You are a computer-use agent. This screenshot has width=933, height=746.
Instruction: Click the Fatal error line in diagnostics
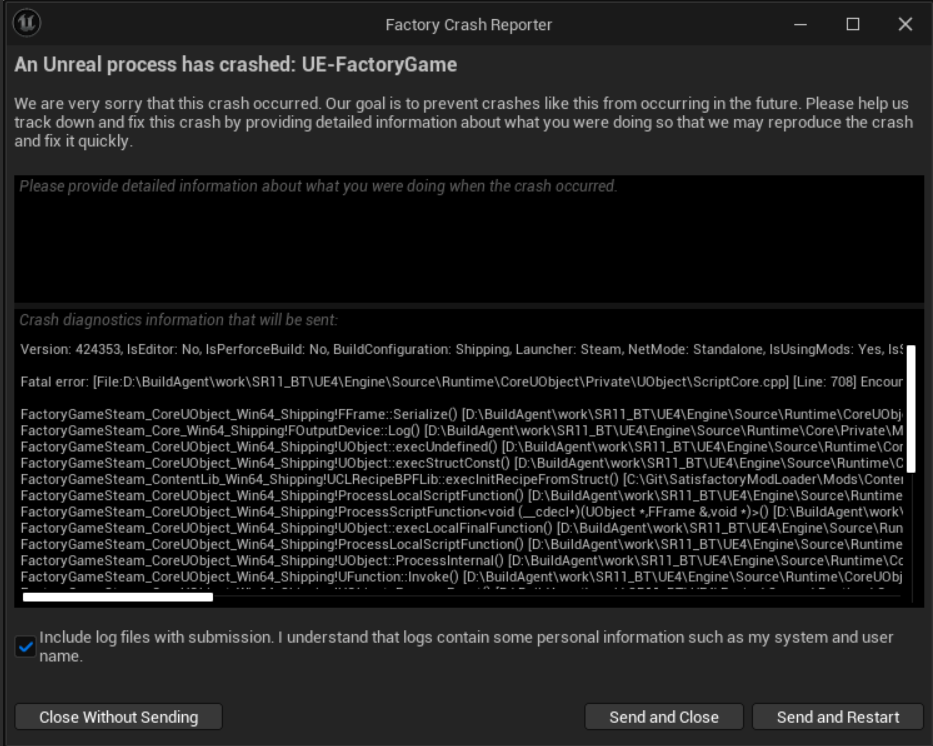click(461, 382)
